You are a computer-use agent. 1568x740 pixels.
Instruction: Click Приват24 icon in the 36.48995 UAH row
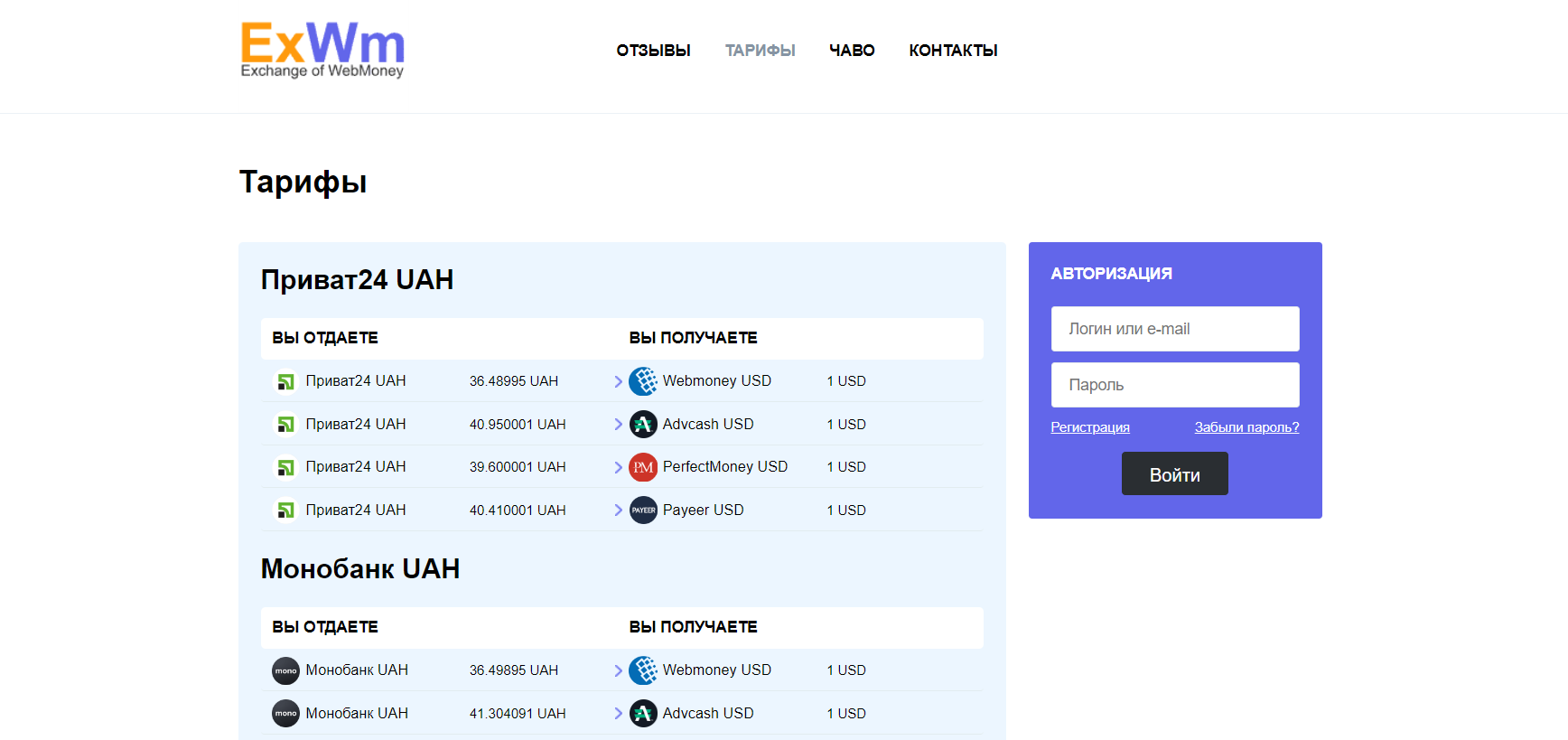285,381
